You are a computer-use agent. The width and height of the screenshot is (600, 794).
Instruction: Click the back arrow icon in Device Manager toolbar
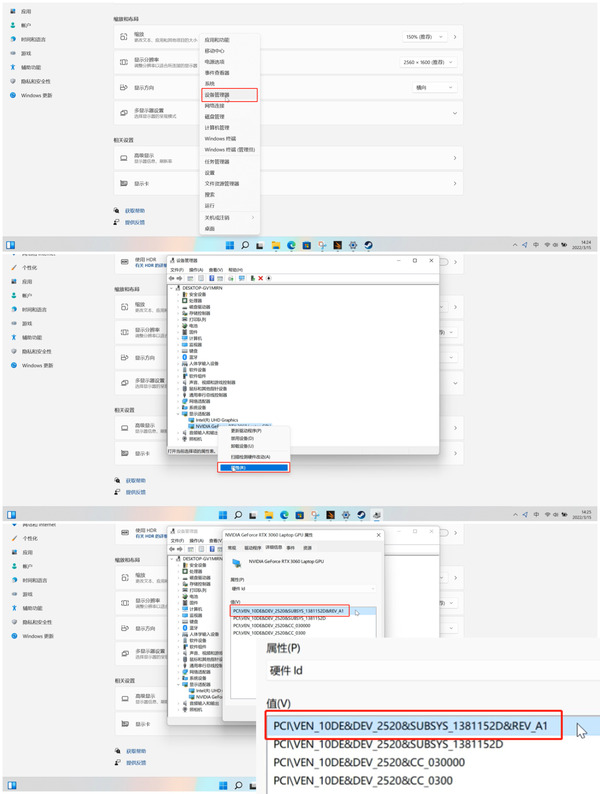point(172,277)
